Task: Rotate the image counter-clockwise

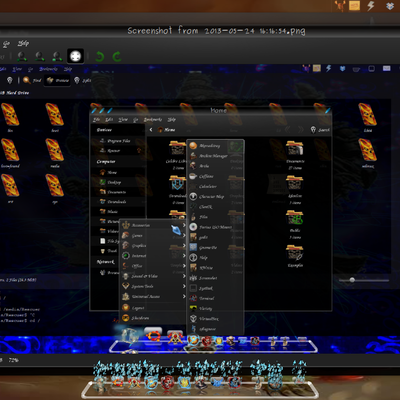Action: coord(99,57)
